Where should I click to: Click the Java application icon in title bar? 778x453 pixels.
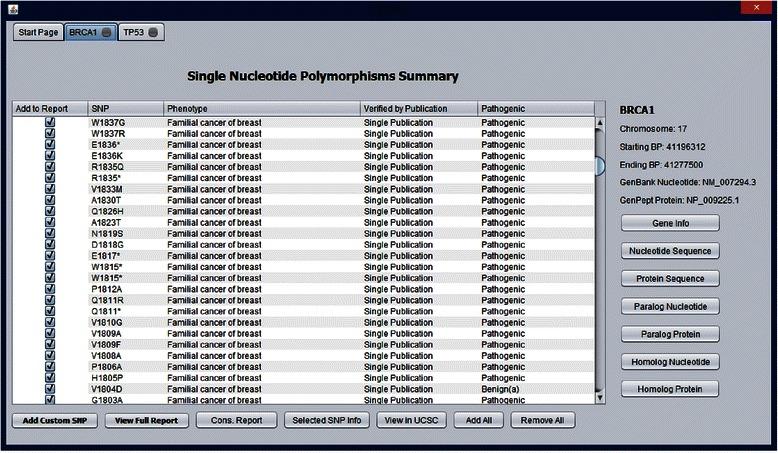[x=10, y=7]
